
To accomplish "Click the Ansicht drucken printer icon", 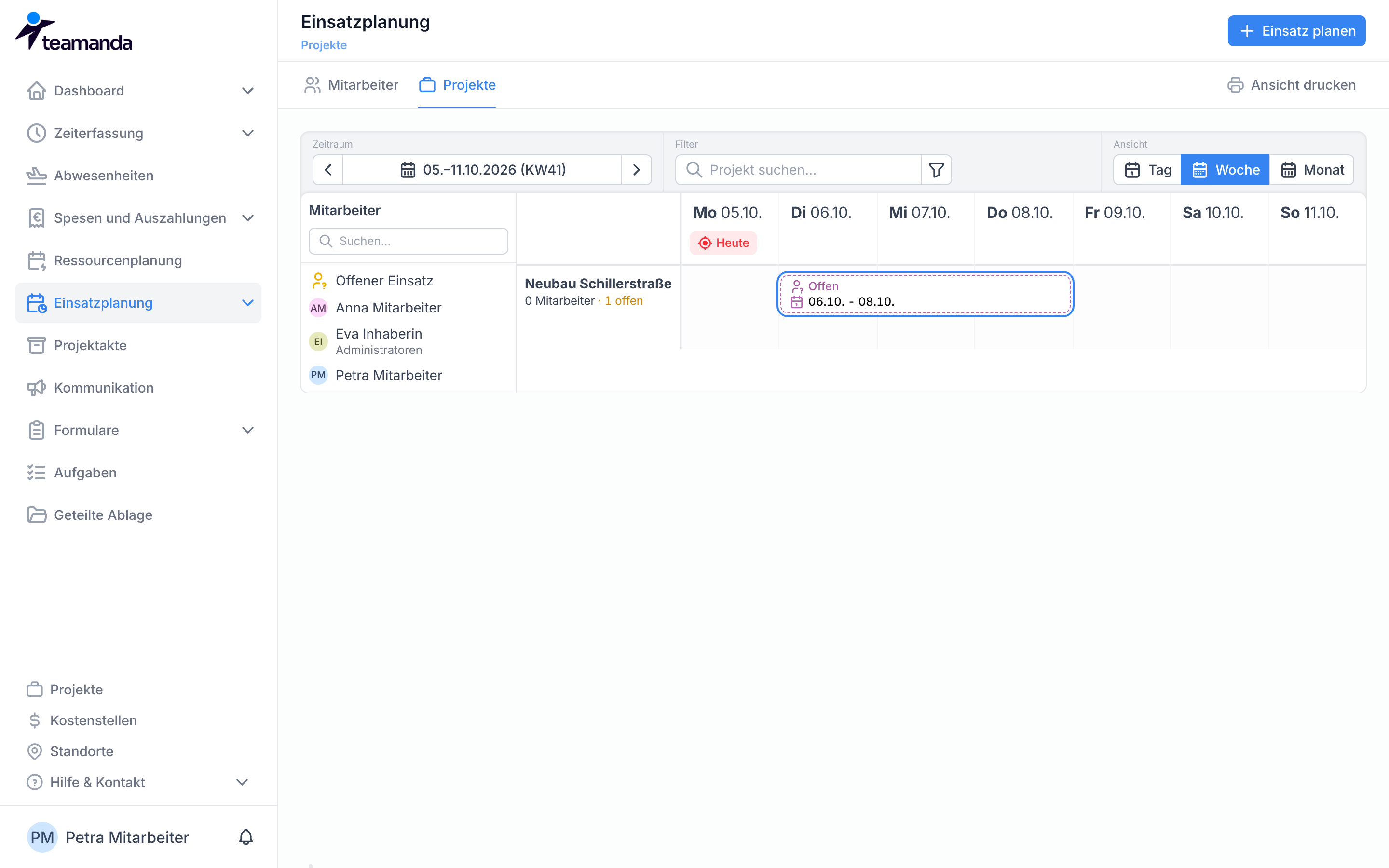I will (x=1235, y=85).
